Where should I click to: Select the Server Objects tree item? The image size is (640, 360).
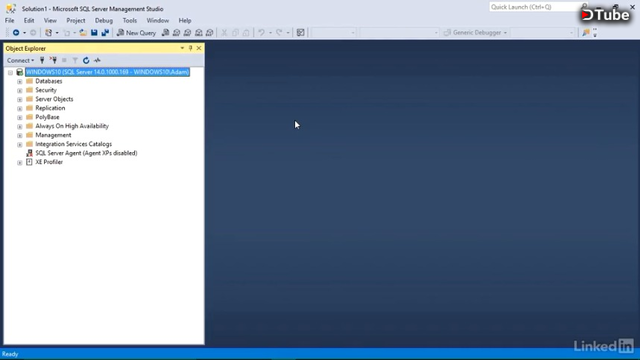coord(54,99)
